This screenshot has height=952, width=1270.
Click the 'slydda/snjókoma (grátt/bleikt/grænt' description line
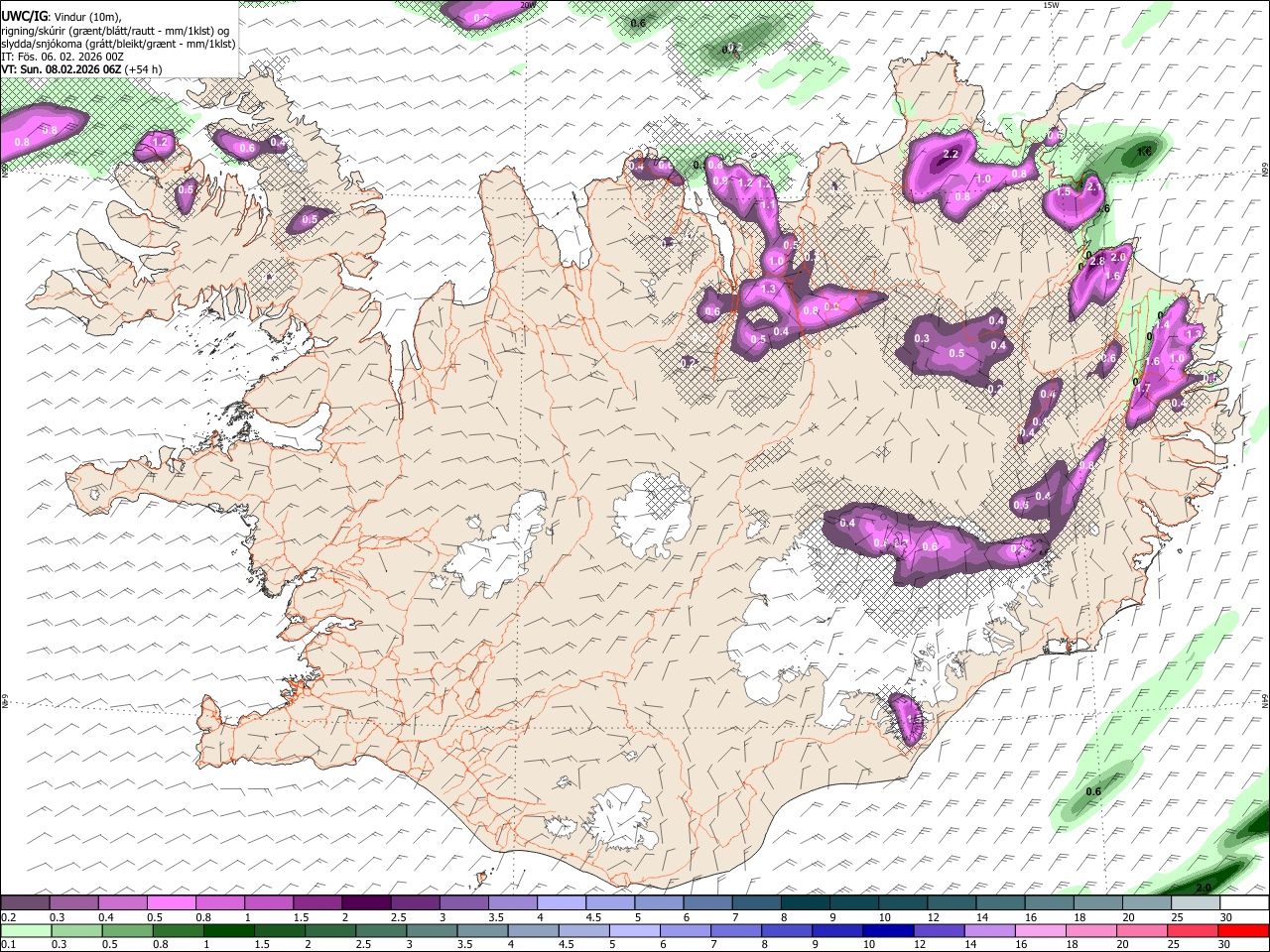[118, 44]
